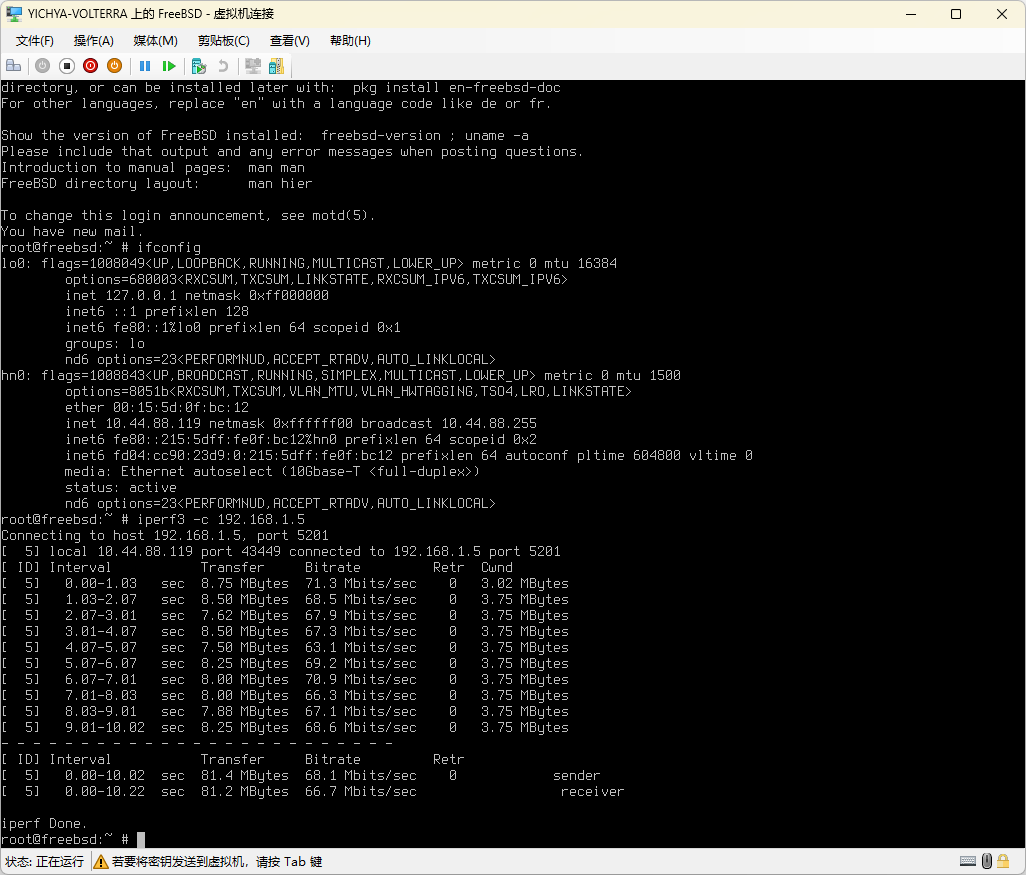The height and width of the screenshot is (875, 1026).
Task: Click the '63.1 Mbits/sec' bitrate value
Action: point(361,647)
